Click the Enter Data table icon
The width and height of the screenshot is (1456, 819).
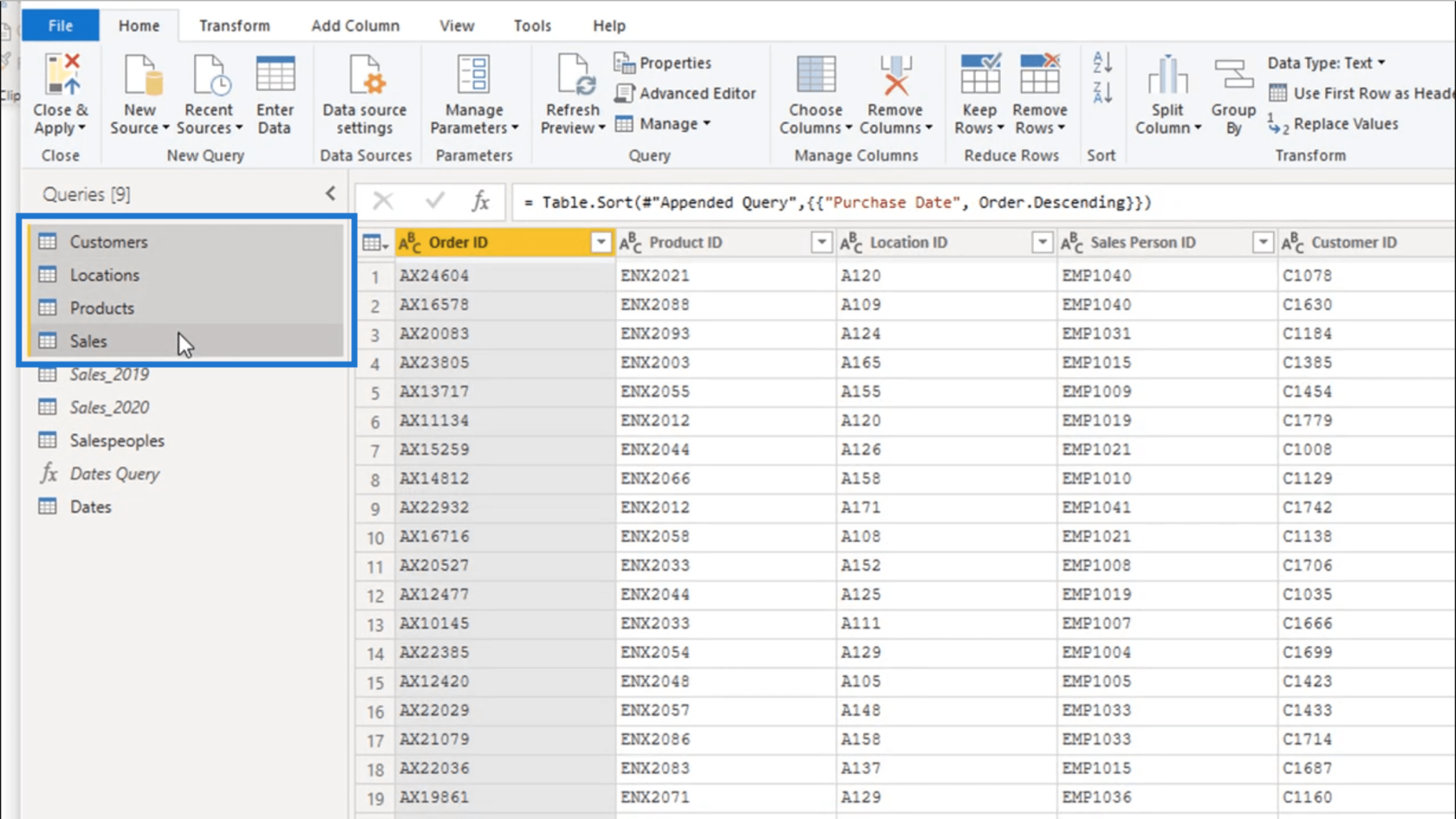pyautogui.click(x=276, y=75)
